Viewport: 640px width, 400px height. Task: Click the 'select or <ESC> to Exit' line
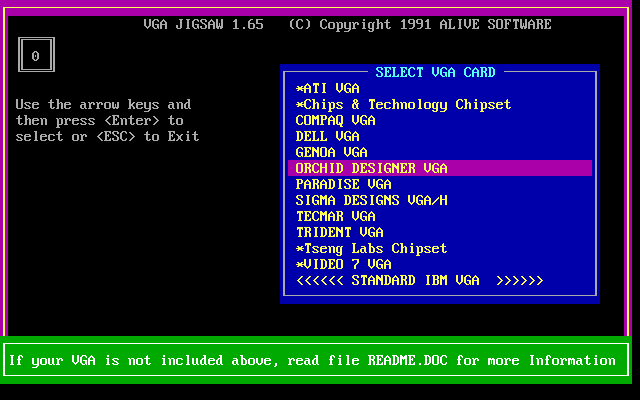click(107, 136)
